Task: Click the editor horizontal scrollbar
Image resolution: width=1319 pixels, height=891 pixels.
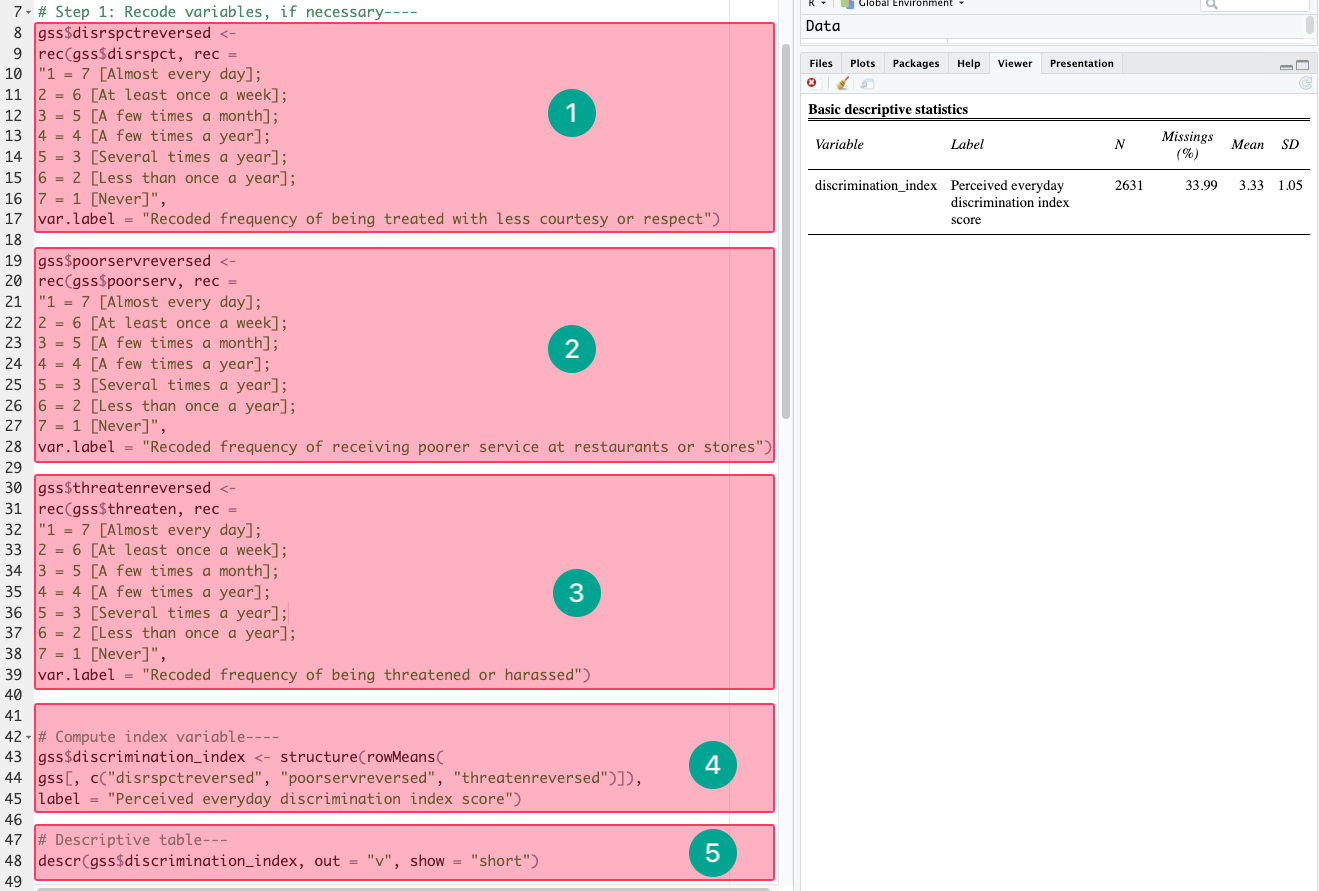Action: click(x=402, y=888)
